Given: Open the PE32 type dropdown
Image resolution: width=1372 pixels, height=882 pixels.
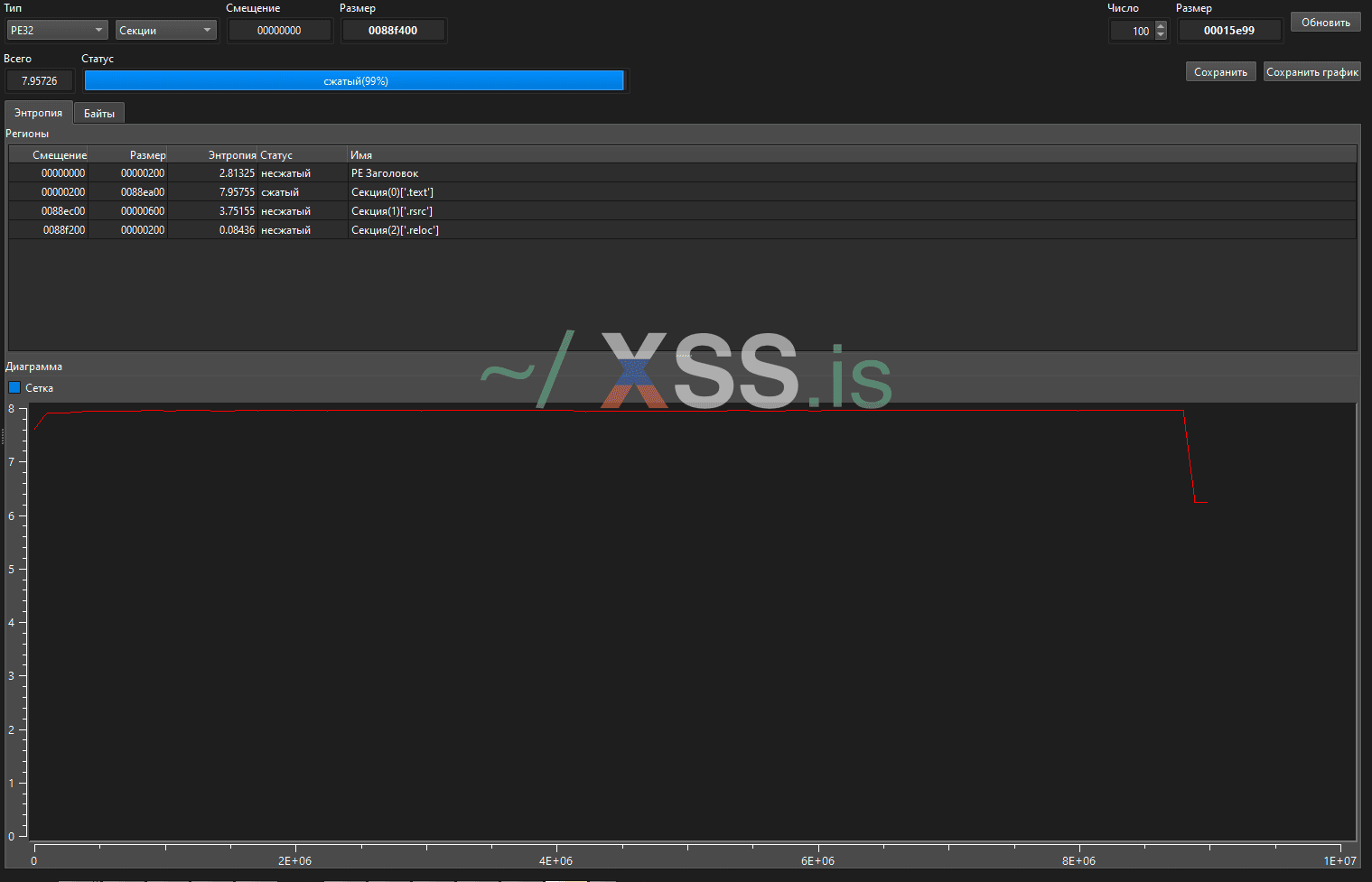Looking at the screenshot, I should pos(58,31).
